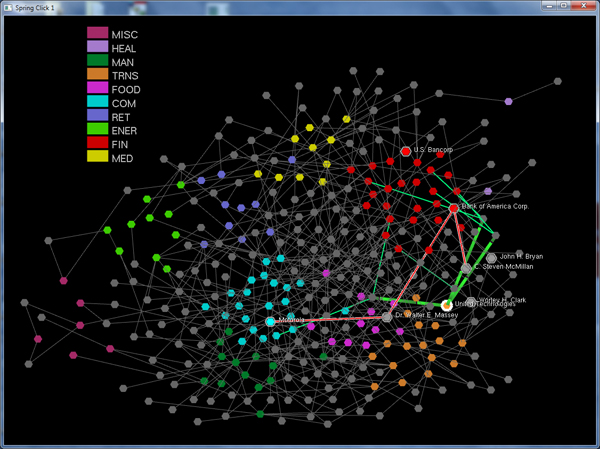Select the red FIN legend swatch
Image resolution: width=600 pixels, height=449 pixels.
click(x=98, y=142)
